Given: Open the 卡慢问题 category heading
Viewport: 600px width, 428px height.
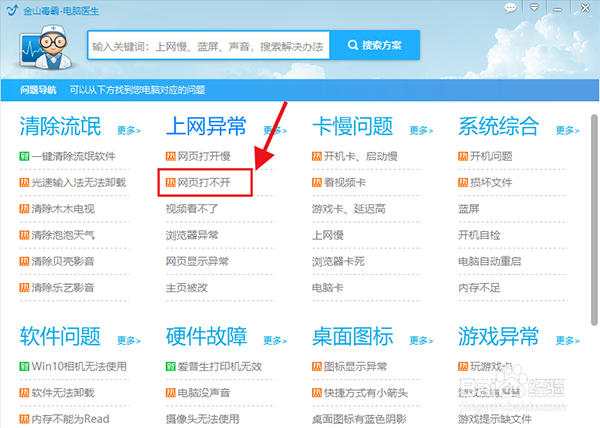Looking at the screenshot, I should coord(352,126).
